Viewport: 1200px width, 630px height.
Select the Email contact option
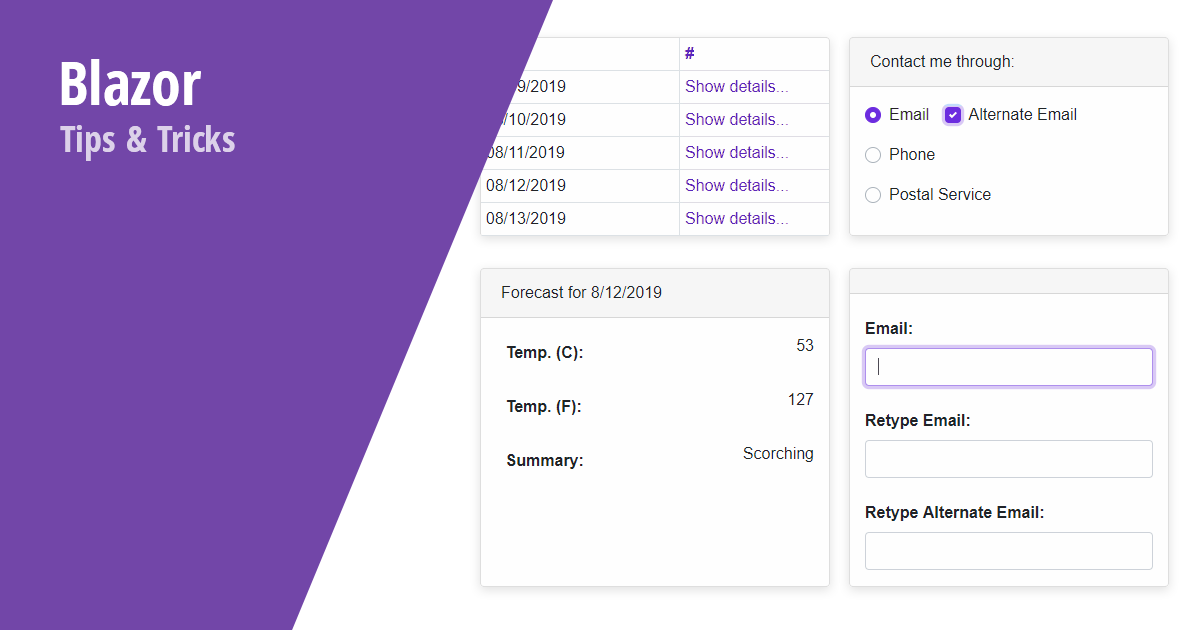(872, 114)
